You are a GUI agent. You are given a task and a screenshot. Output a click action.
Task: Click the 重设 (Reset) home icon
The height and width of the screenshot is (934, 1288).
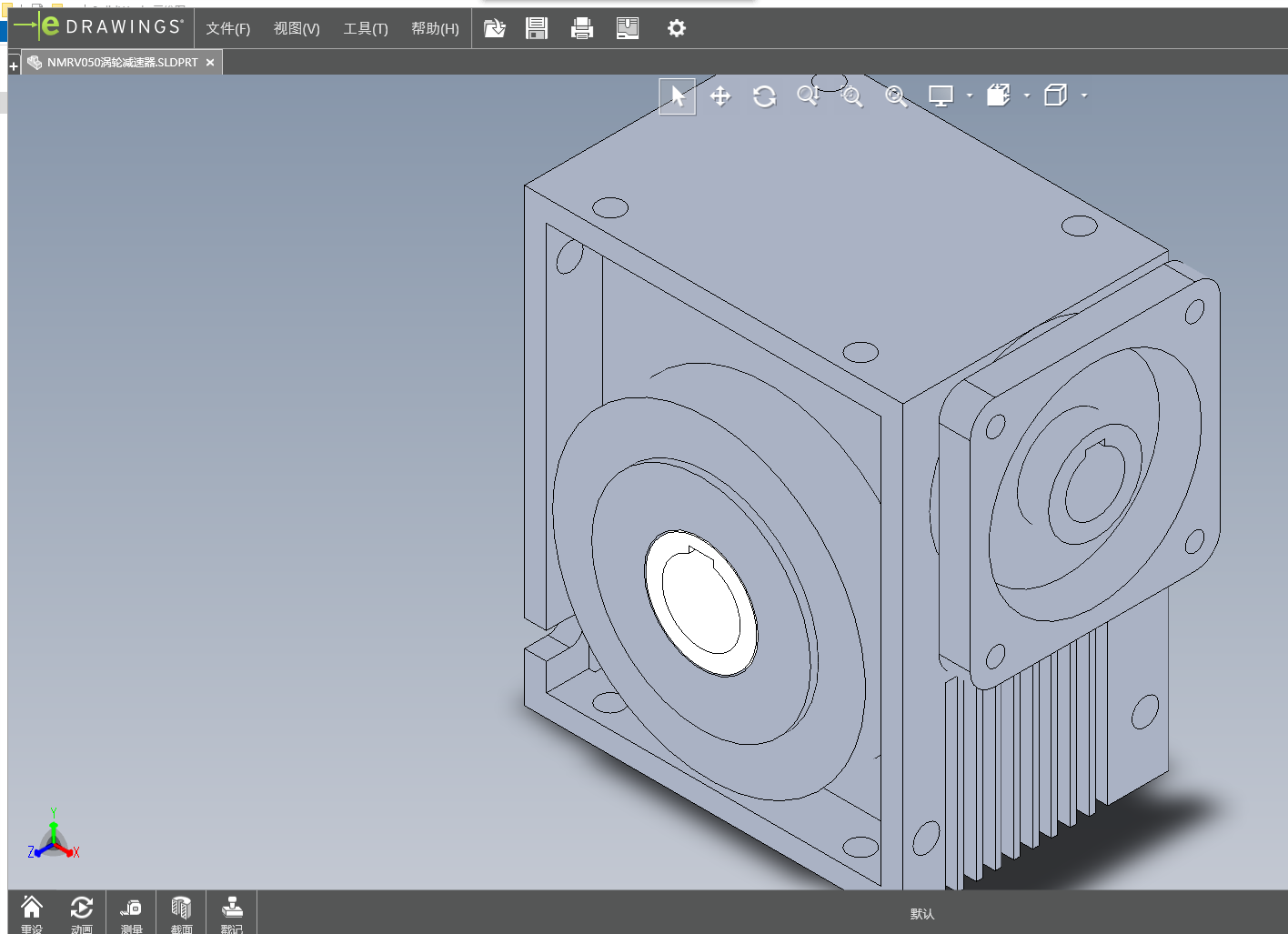click(32, 913)
